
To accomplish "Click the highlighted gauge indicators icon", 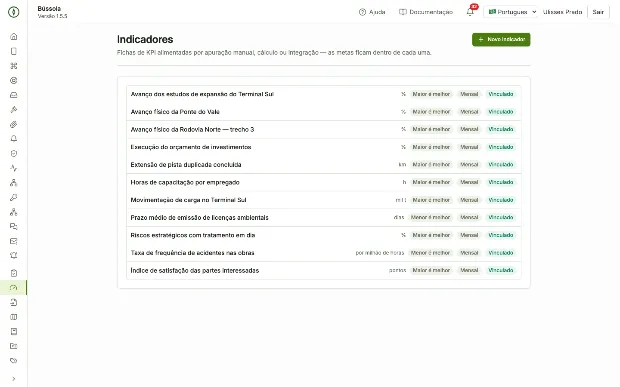I will pyautogui.click(x=13, y=287).
